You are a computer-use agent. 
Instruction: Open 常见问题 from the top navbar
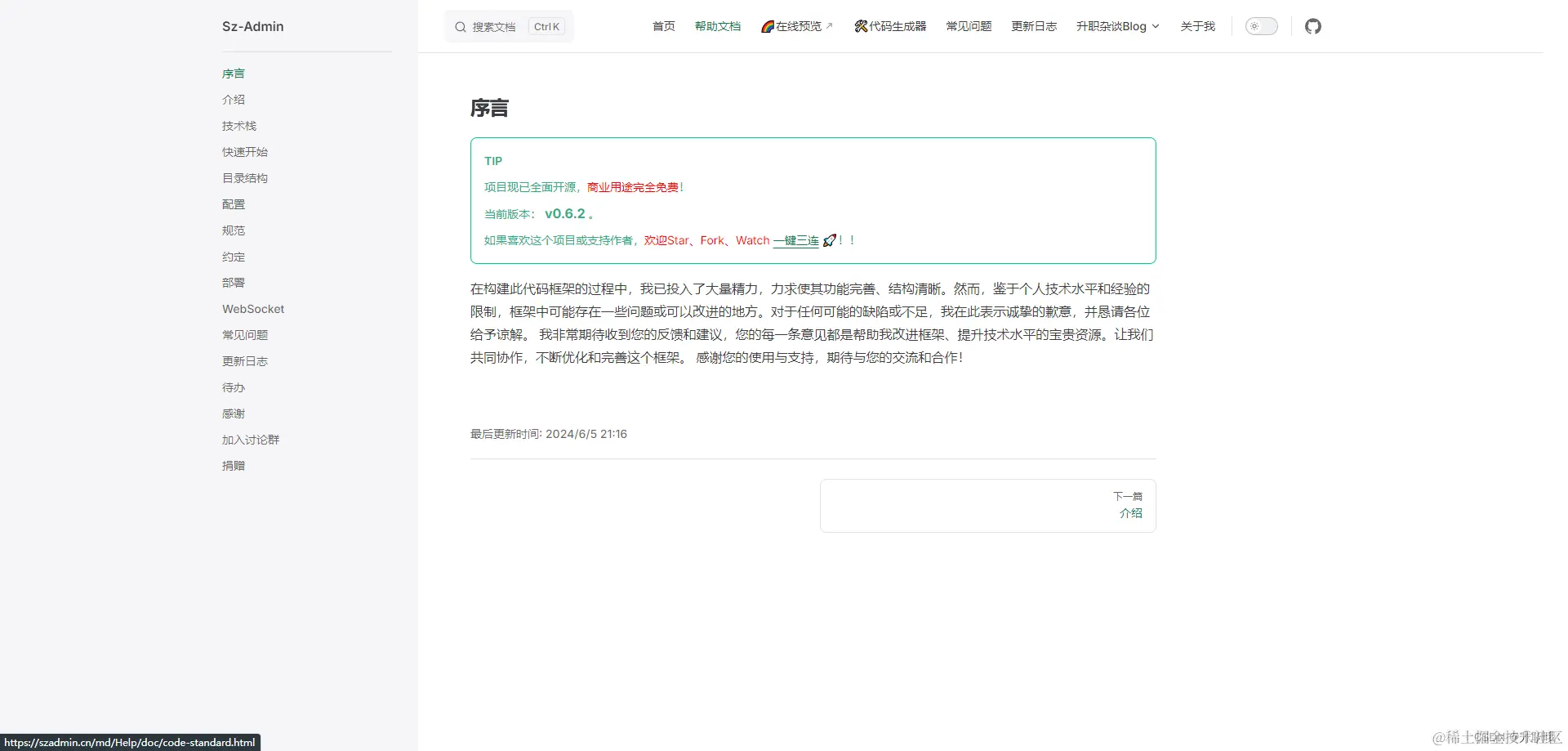tap(969, 26)
